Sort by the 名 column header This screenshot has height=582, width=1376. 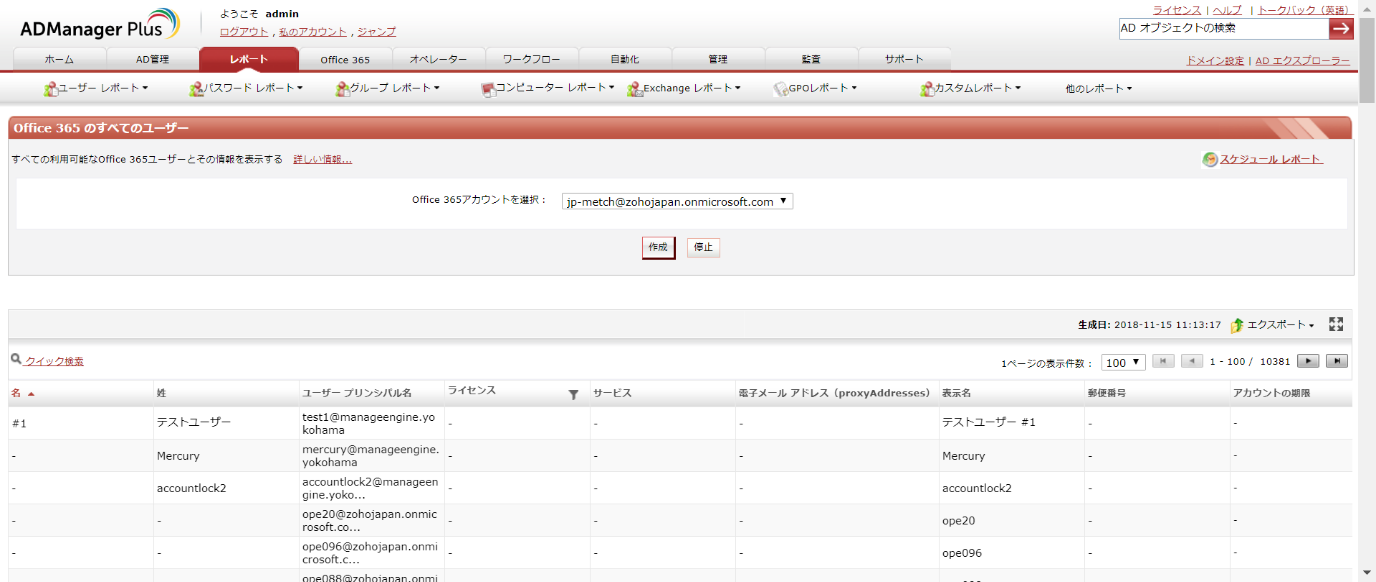(x=16, y=393)
